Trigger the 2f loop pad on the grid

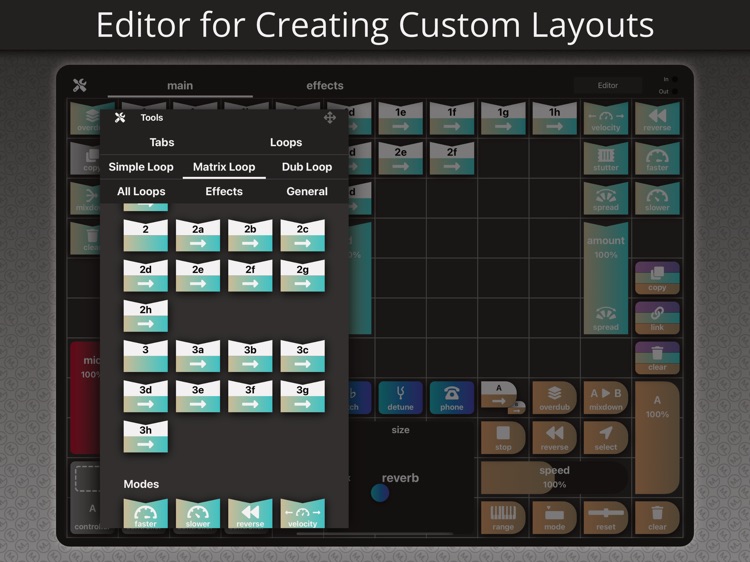[x=452, y=158]
